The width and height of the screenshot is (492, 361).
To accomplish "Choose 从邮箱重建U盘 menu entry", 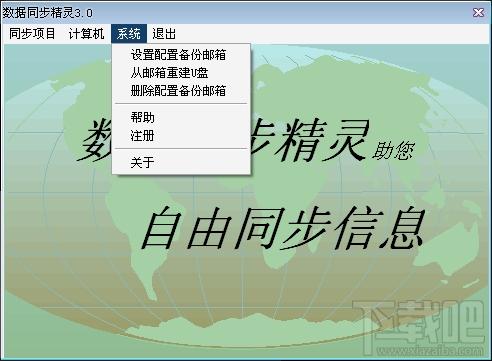I will click(x=181, y=73).
